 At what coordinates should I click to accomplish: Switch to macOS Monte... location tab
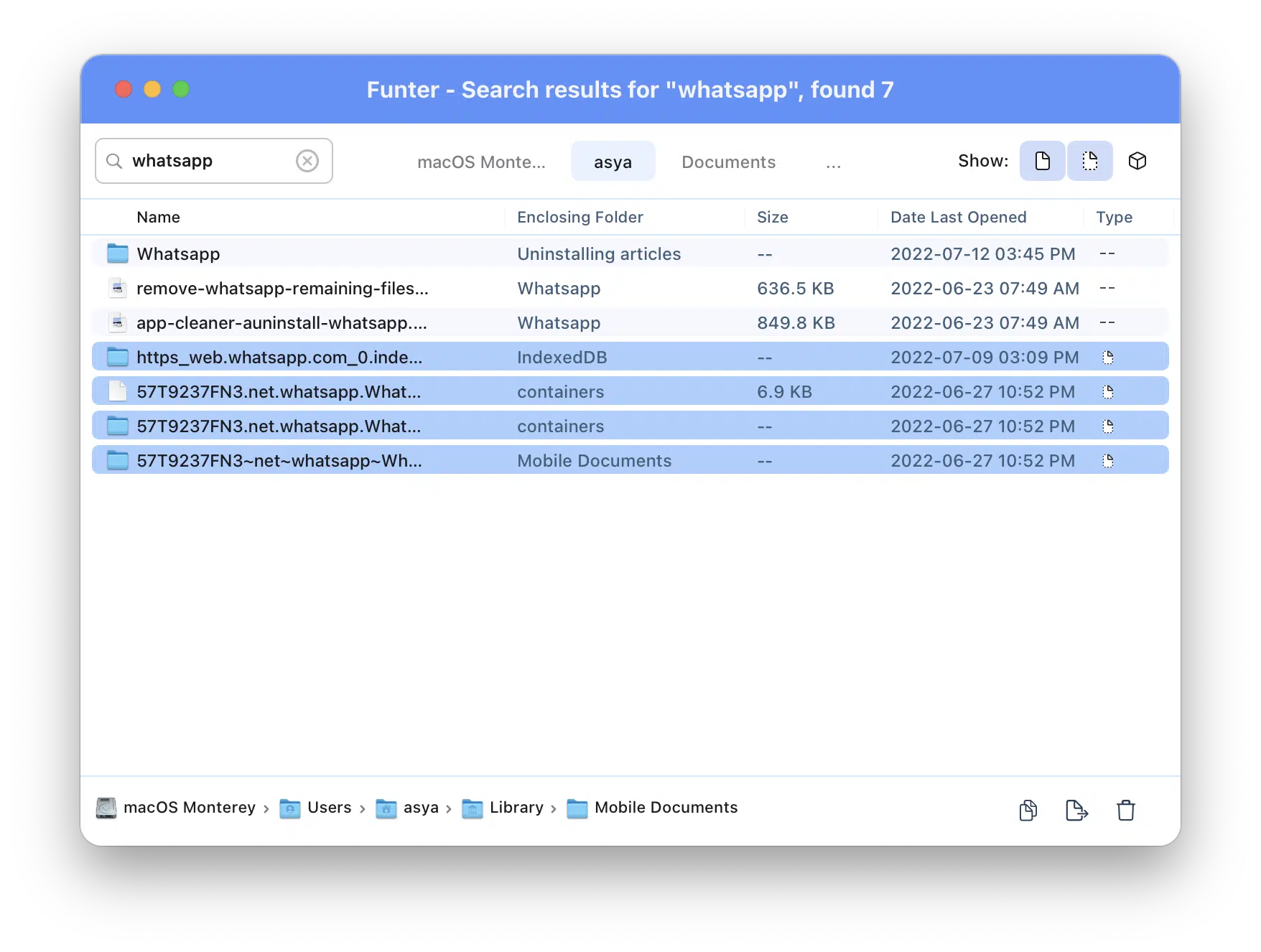coord(481,162)
